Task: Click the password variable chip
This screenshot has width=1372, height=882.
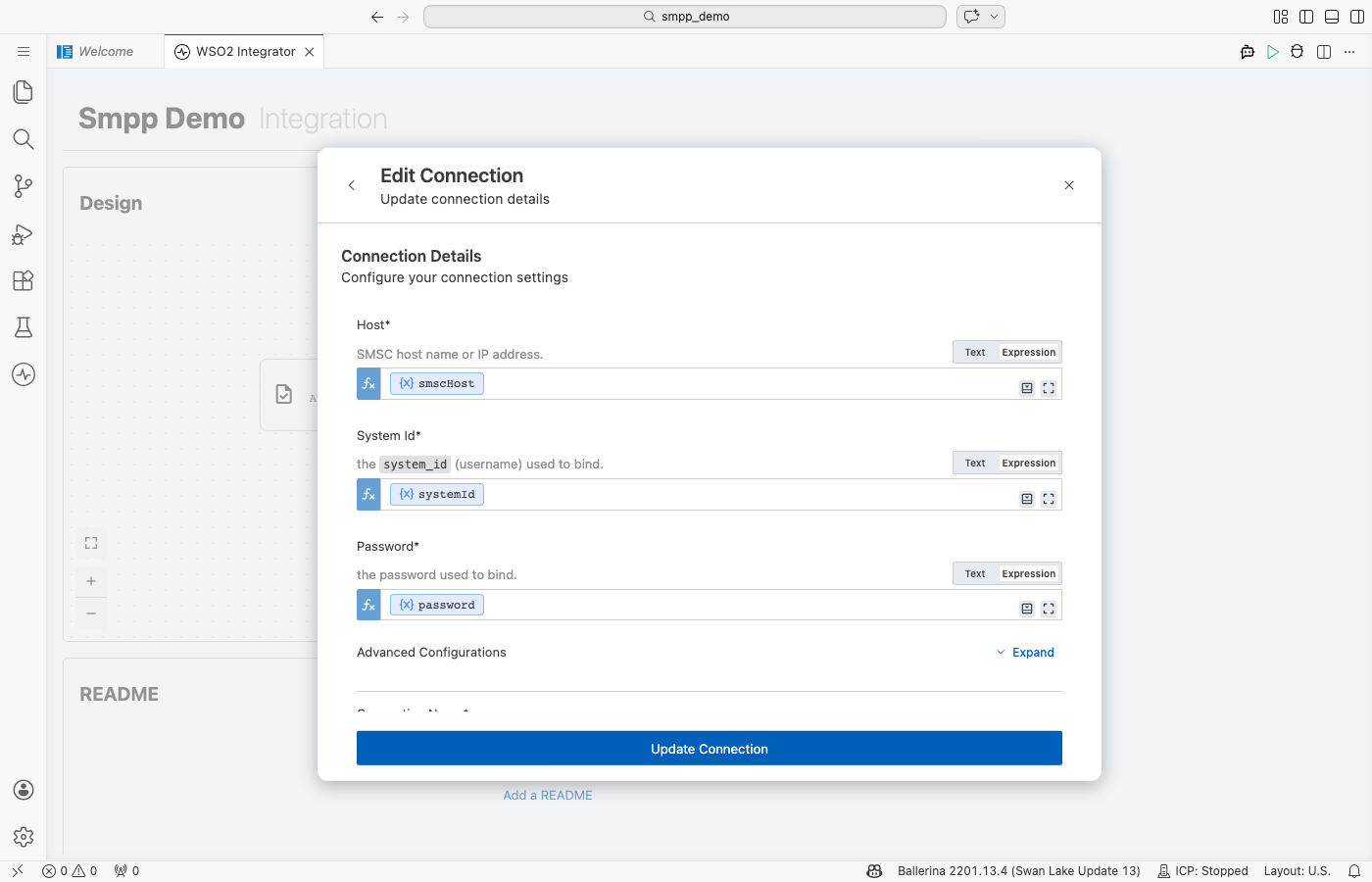Action: click(x=437, y=606)
